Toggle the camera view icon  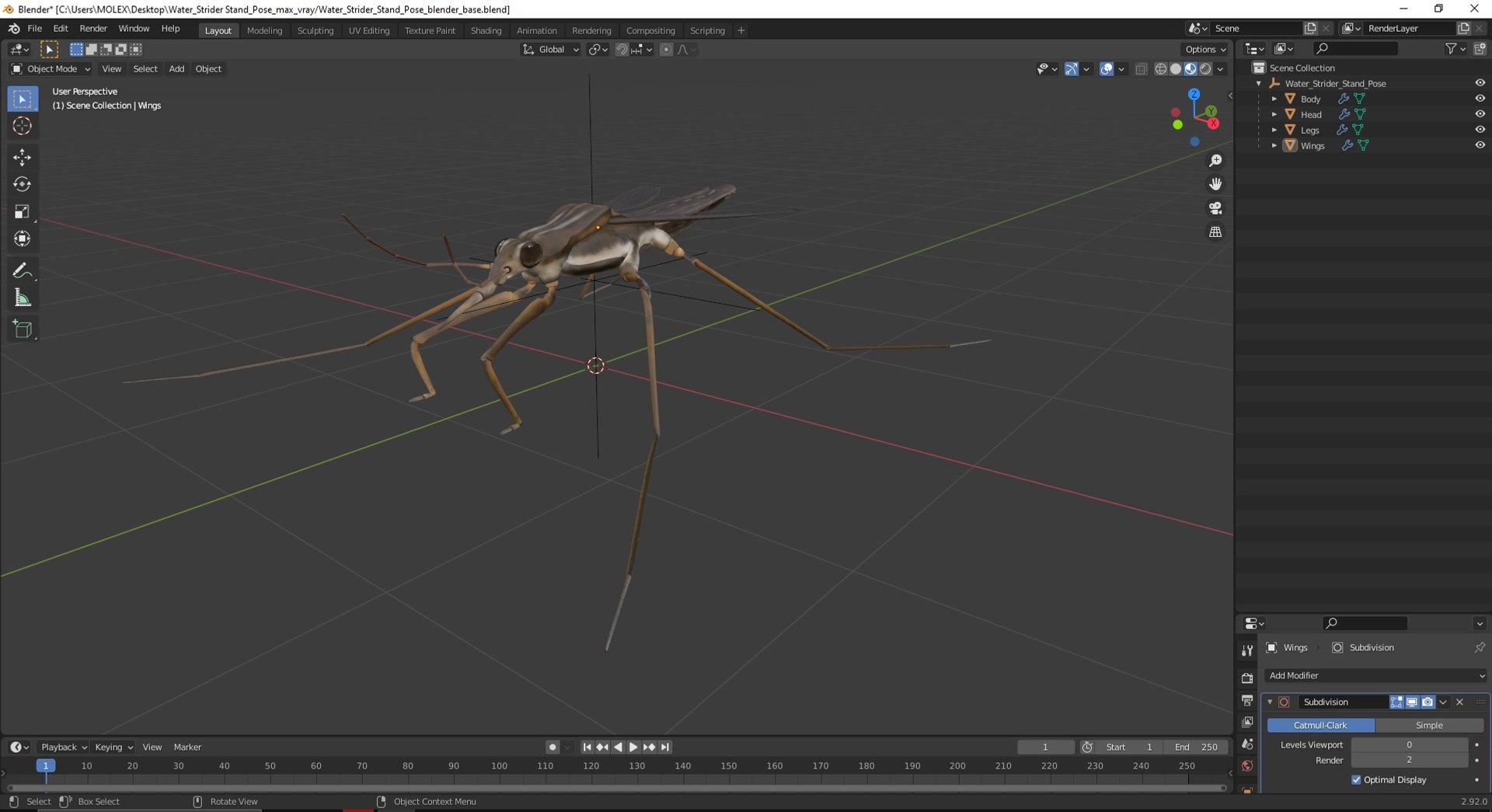click(1215, 208)
